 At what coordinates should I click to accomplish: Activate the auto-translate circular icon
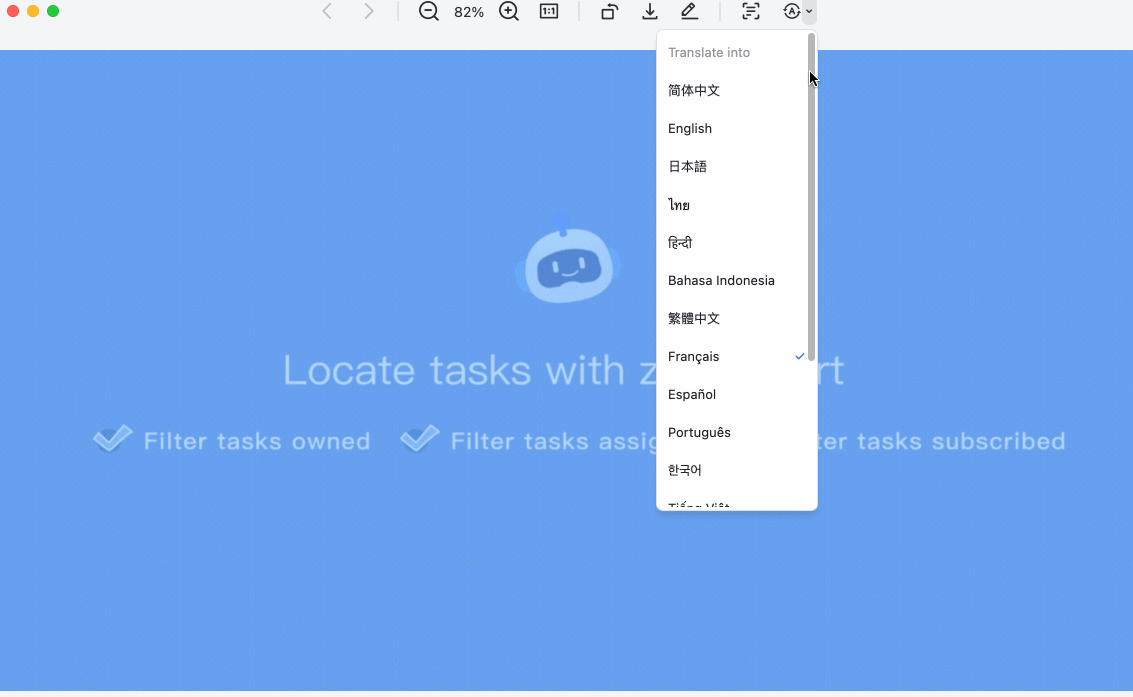790,12
